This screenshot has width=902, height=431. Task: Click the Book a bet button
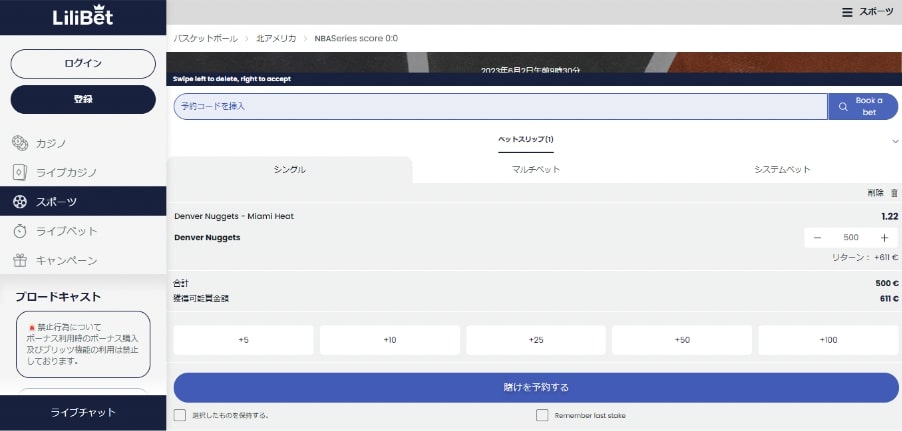click(863, 106)
